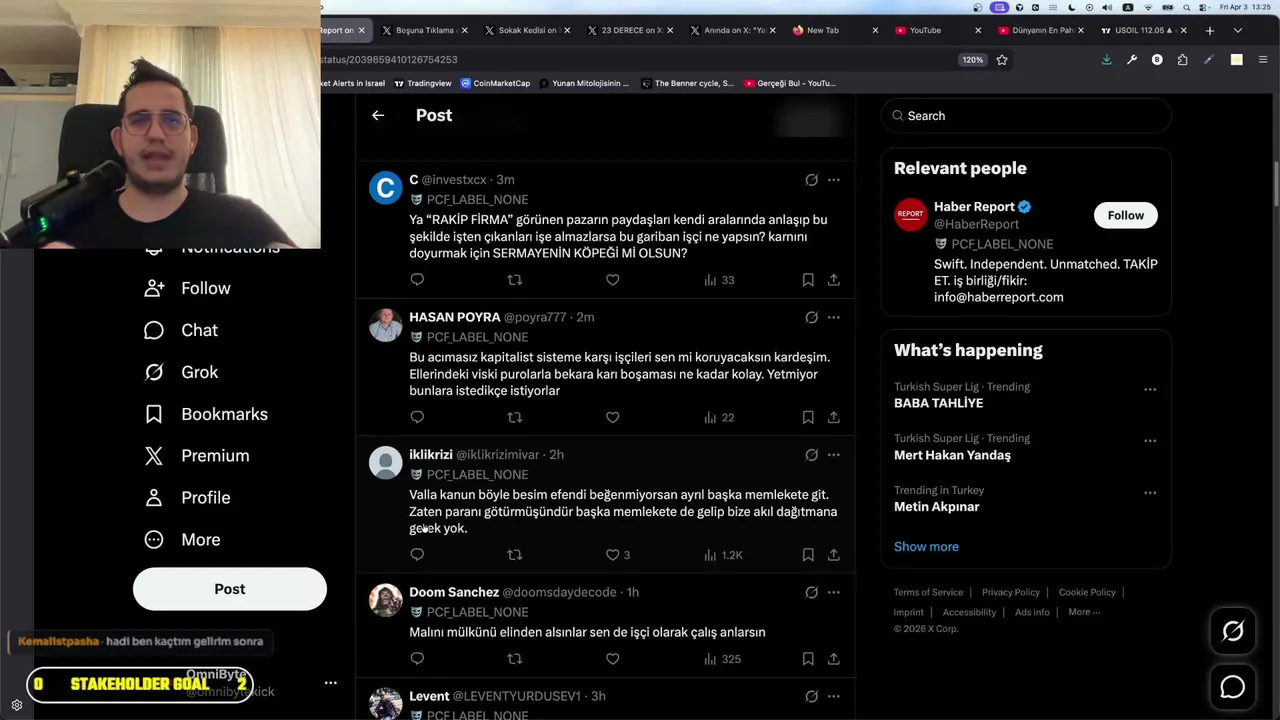Open Grok in the sidebar

pos(181,372)
